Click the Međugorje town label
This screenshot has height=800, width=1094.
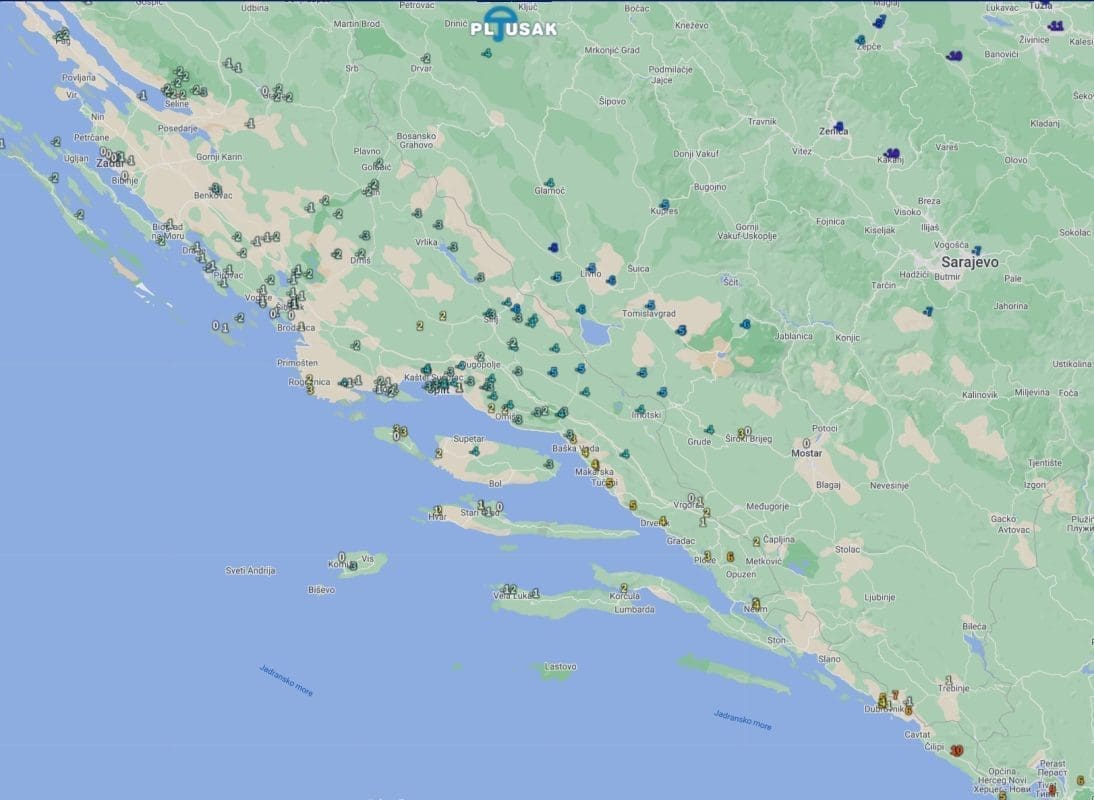click(x=739, y=506)
